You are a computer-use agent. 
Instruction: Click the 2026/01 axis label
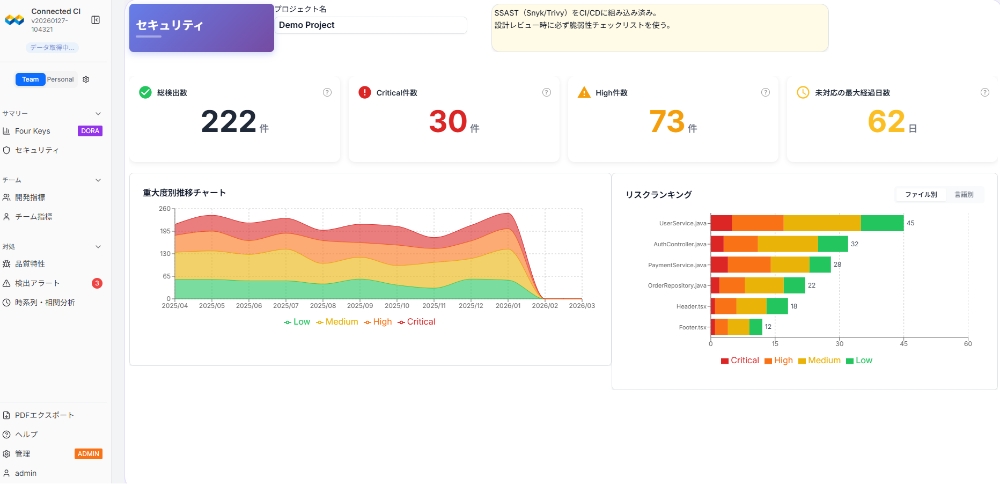[x=508, y=306]
